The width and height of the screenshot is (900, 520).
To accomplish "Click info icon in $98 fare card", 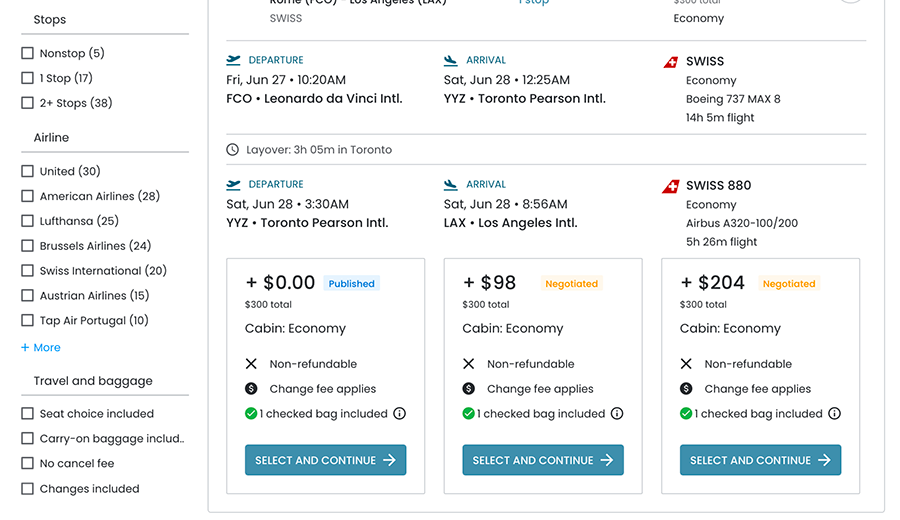I will [x=617, y=414].
